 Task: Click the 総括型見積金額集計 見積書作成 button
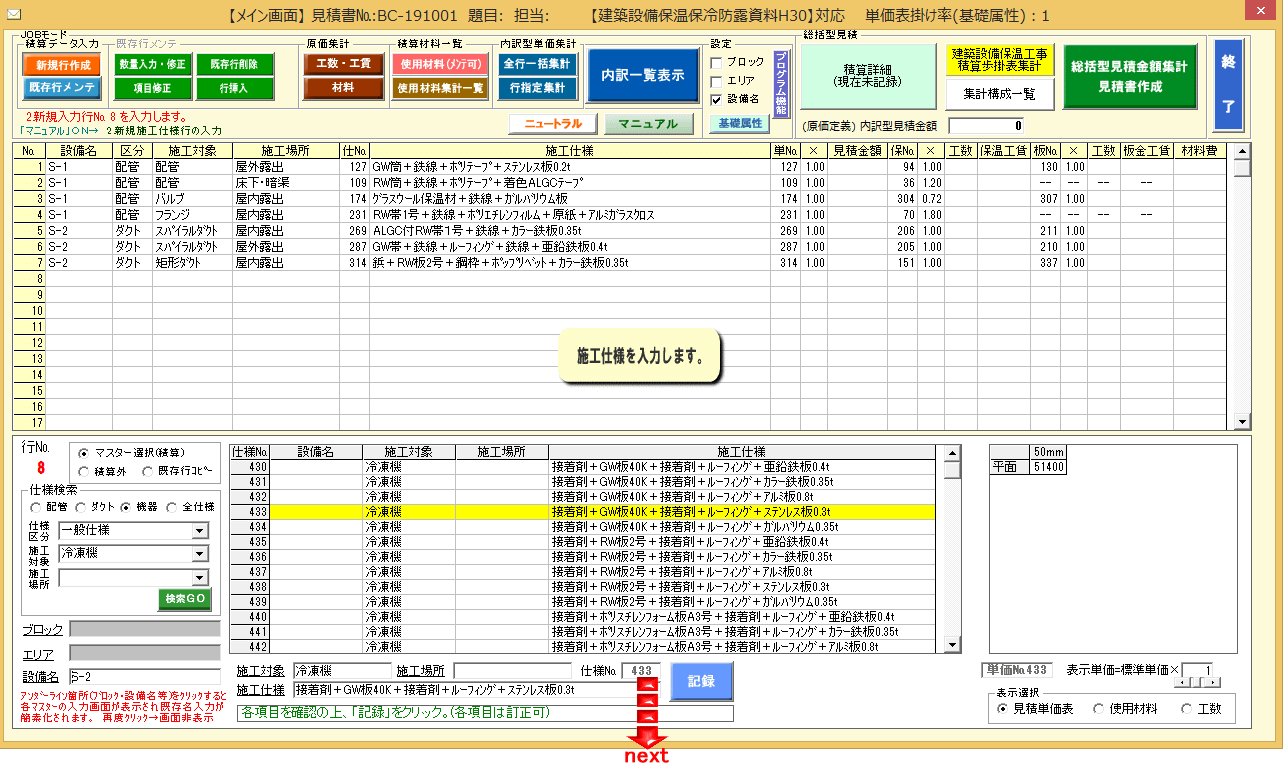coord(1129,75)
